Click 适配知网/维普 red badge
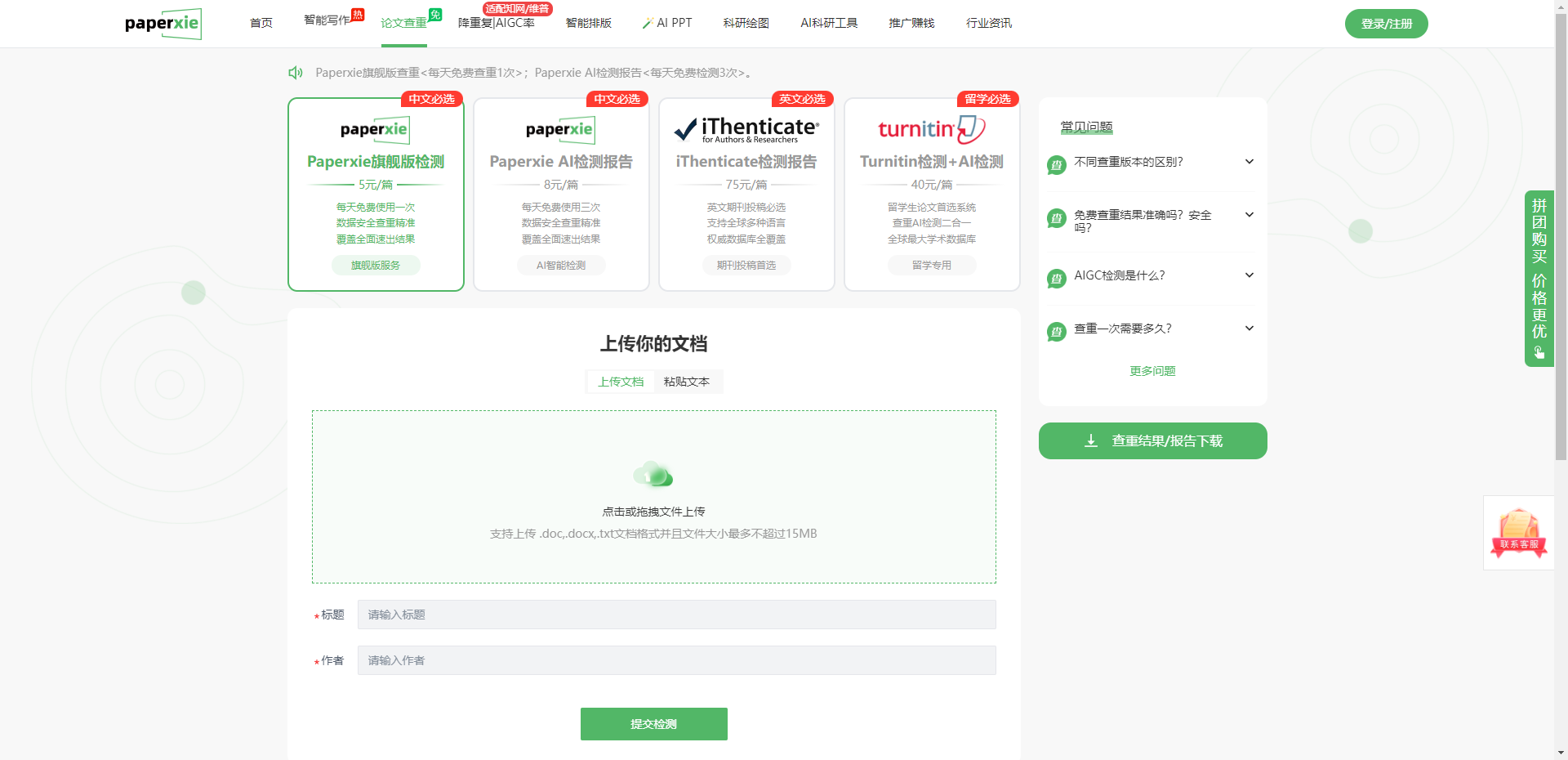 (x=518, y=9)
